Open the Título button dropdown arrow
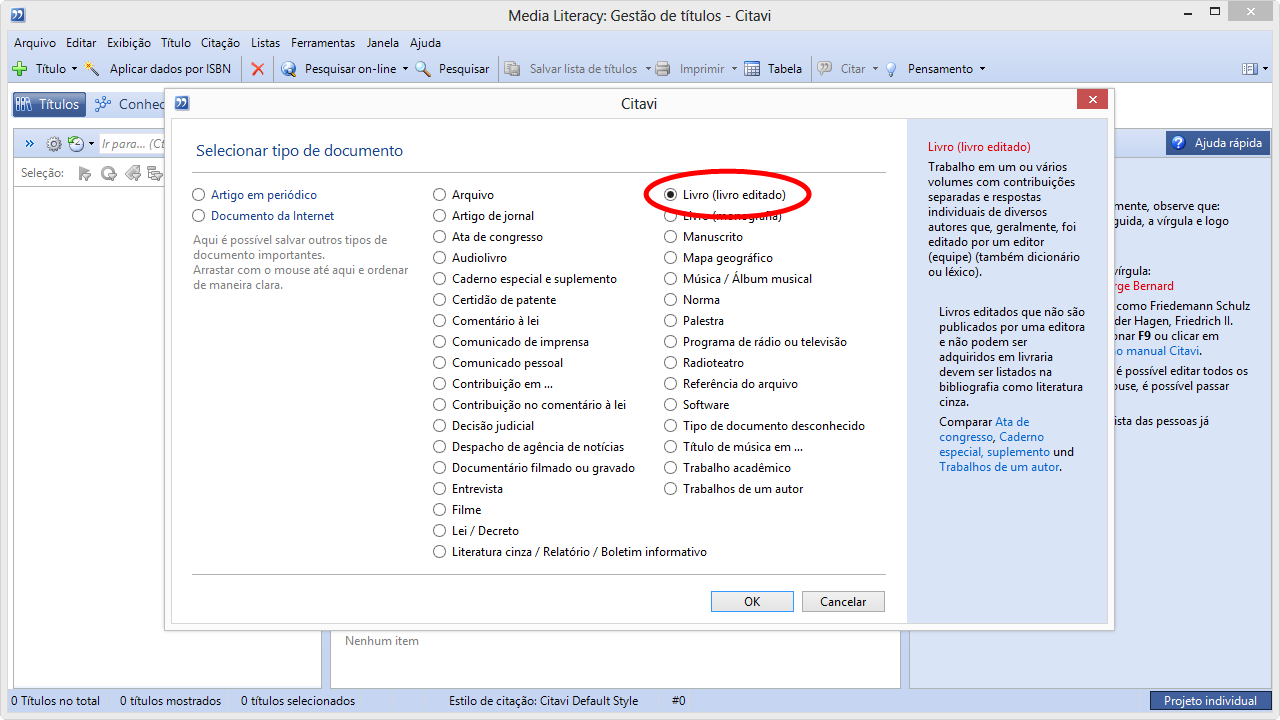Image resolution: width=1280 pixels, height=720 pixels. click(74, 69)
